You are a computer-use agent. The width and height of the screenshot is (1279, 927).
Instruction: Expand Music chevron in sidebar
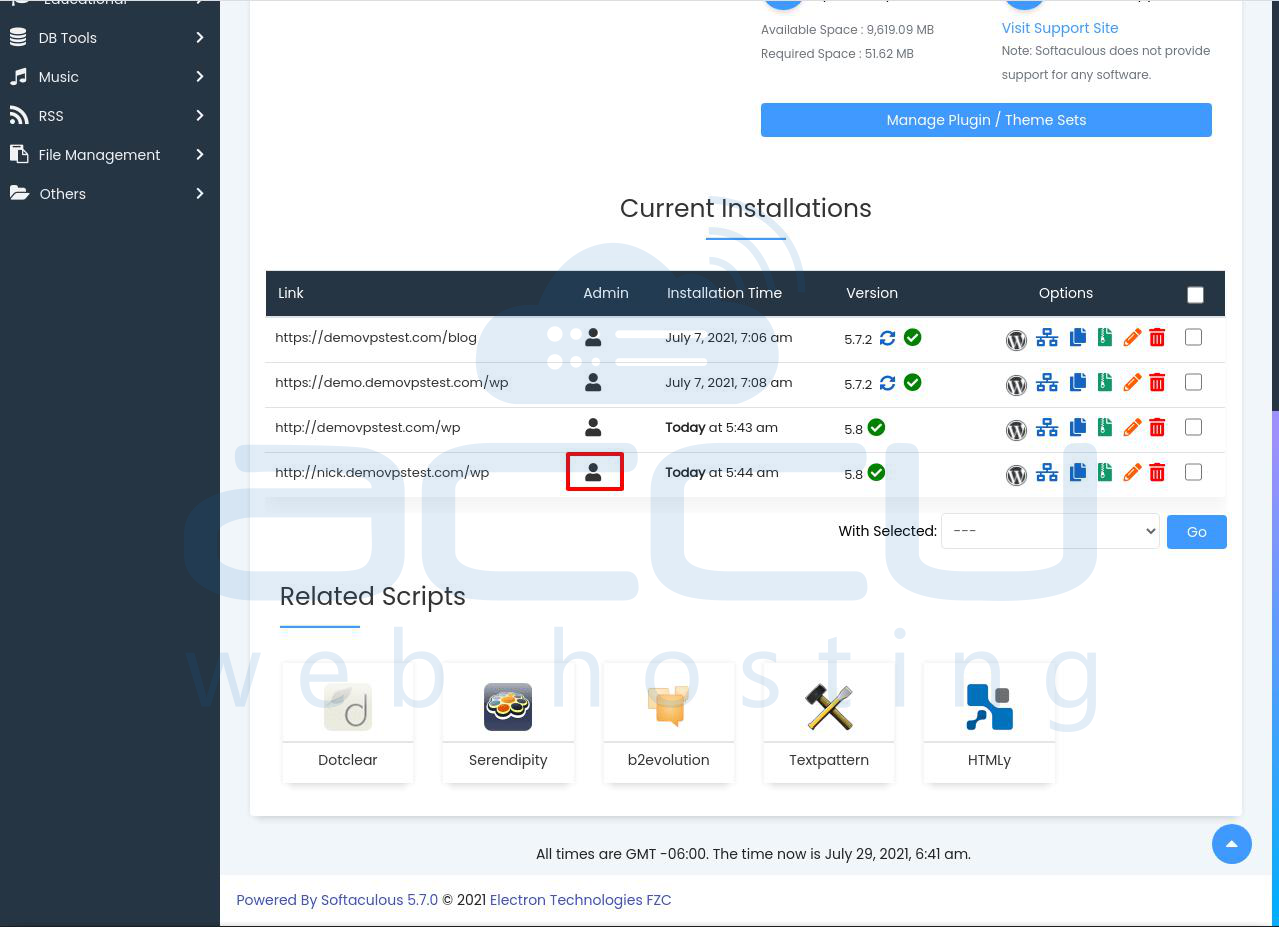(200, 77)
